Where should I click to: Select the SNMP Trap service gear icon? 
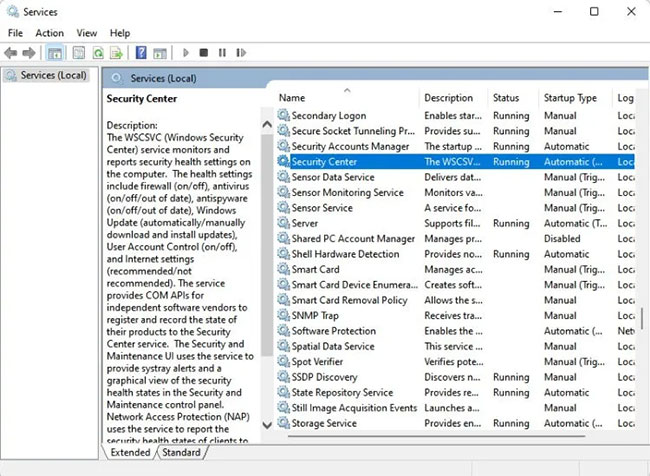point(283,316)
